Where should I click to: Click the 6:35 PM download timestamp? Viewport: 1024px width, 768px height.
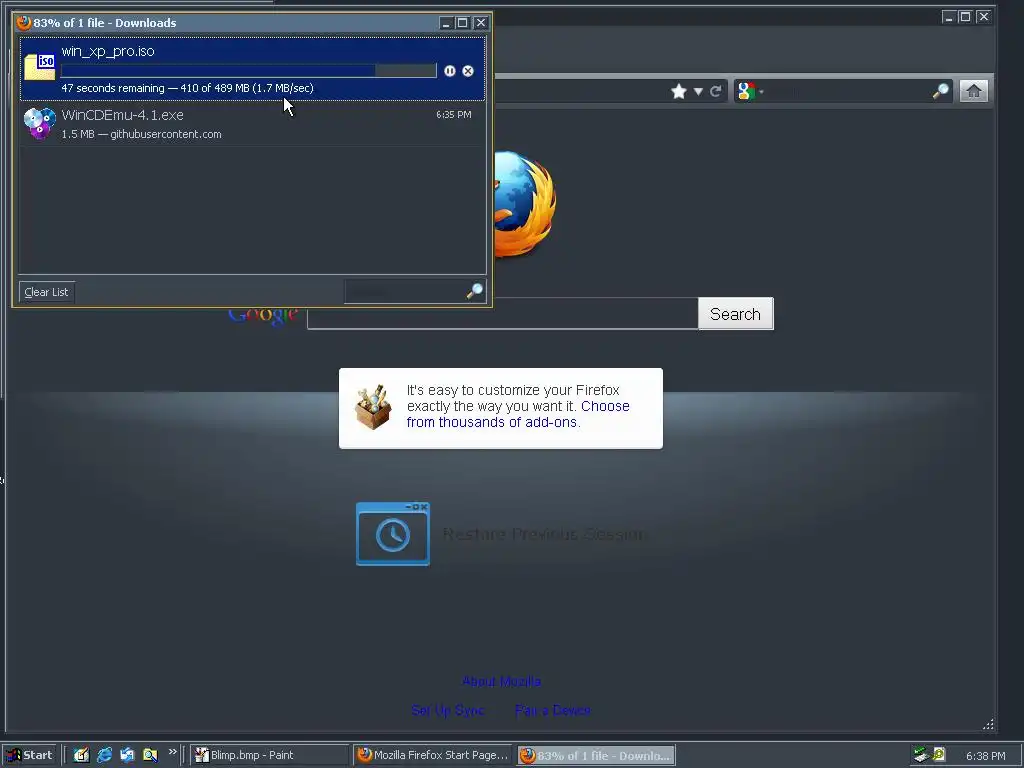click(x=454, y=115)
